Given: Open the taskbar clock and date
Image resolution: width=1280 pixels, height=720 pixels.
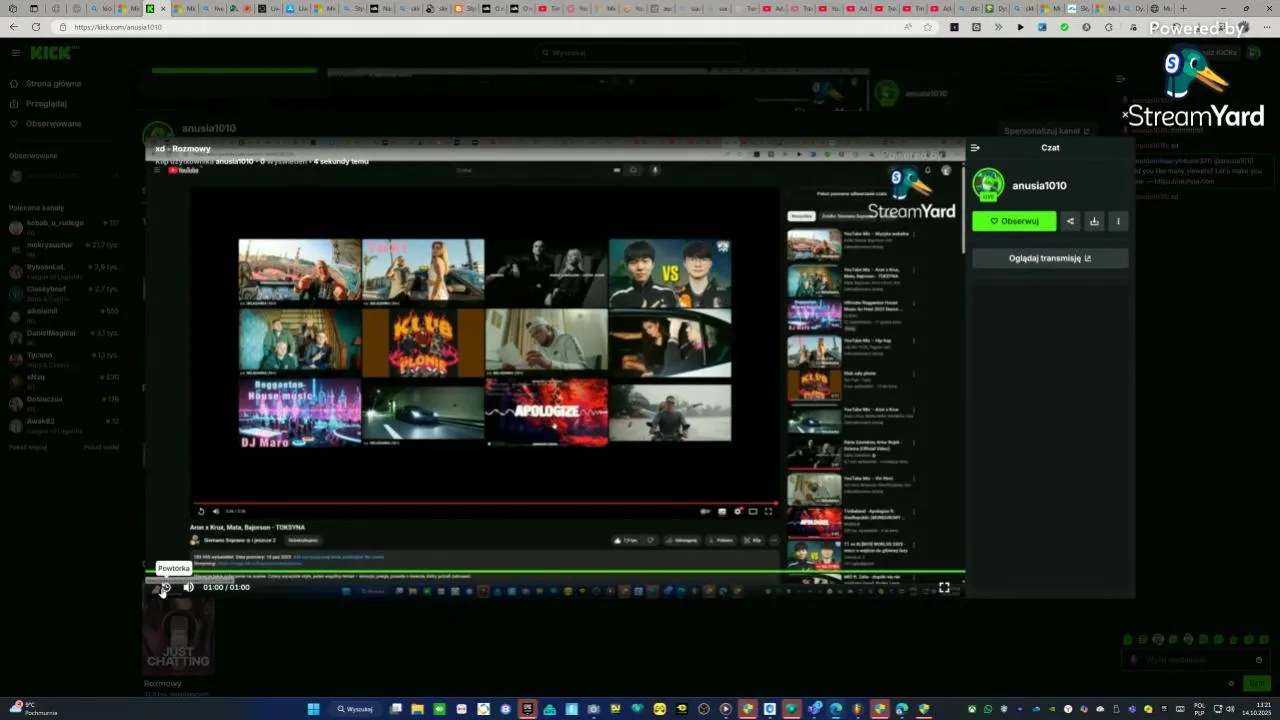Looking at the screenshot, I should click(x=1256, y=709).
